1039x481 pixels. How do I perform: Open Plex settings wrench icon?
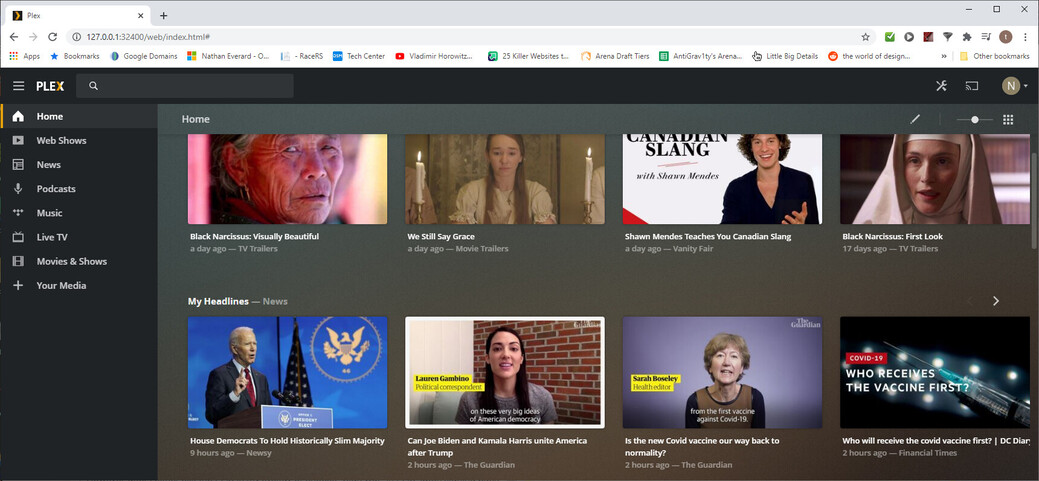coord(941,85)
